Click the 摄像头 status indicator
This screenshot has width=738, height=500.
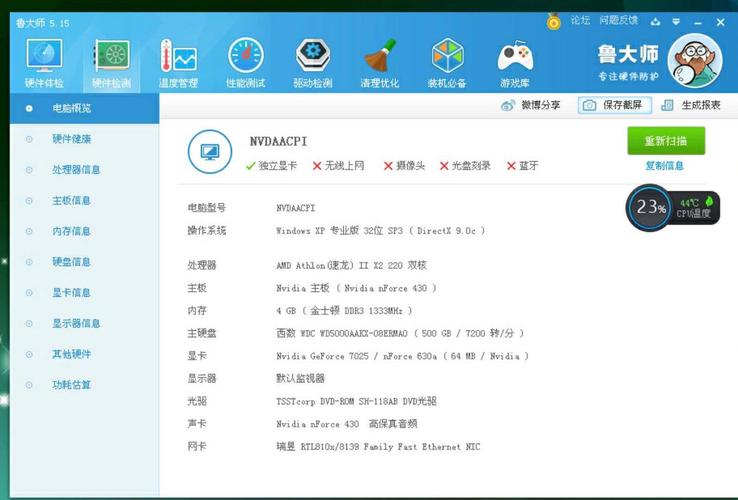tap(404, 166)
